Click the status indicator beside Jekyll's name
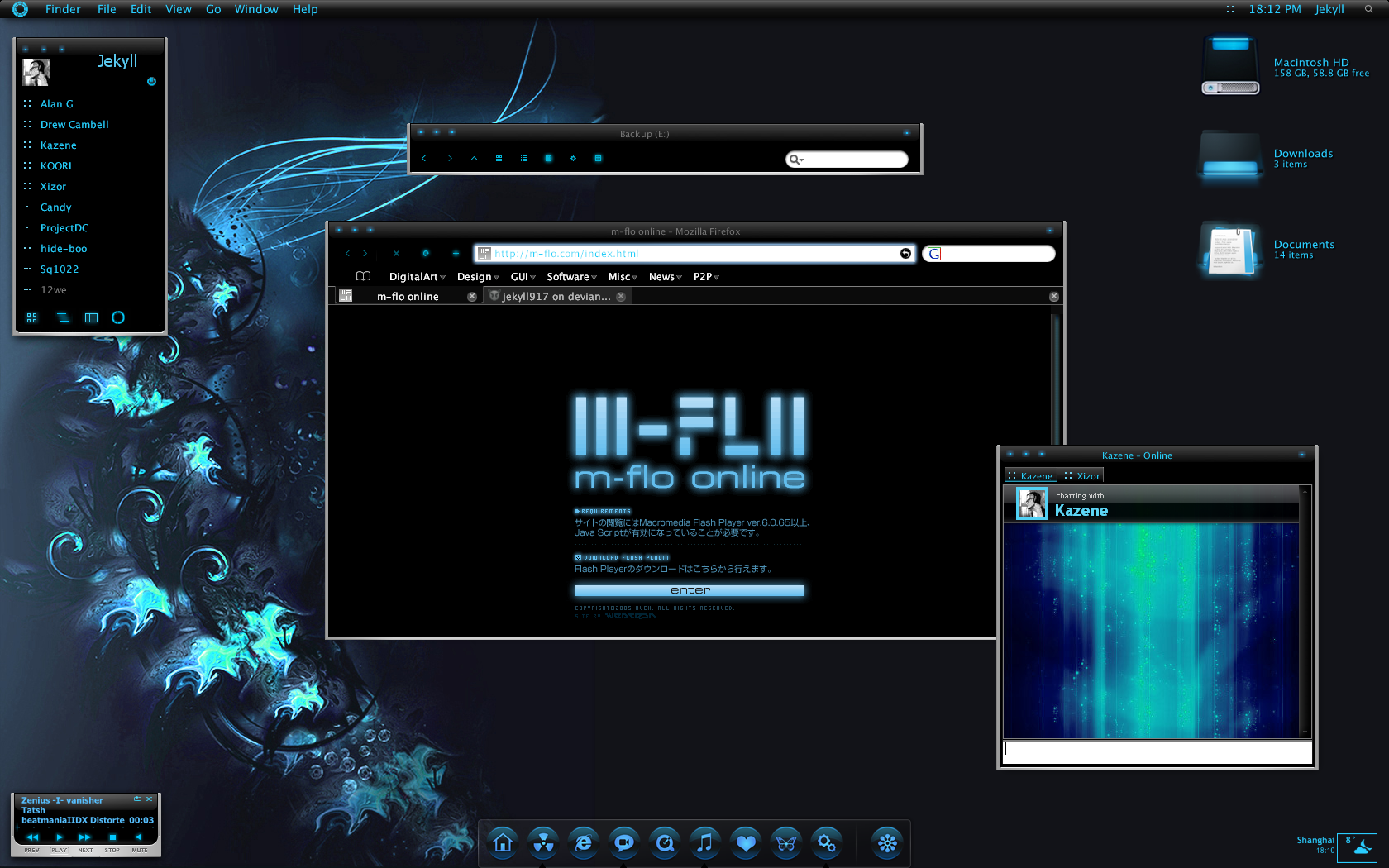The height and width of the screenshot is (868, 1389). 151,81
